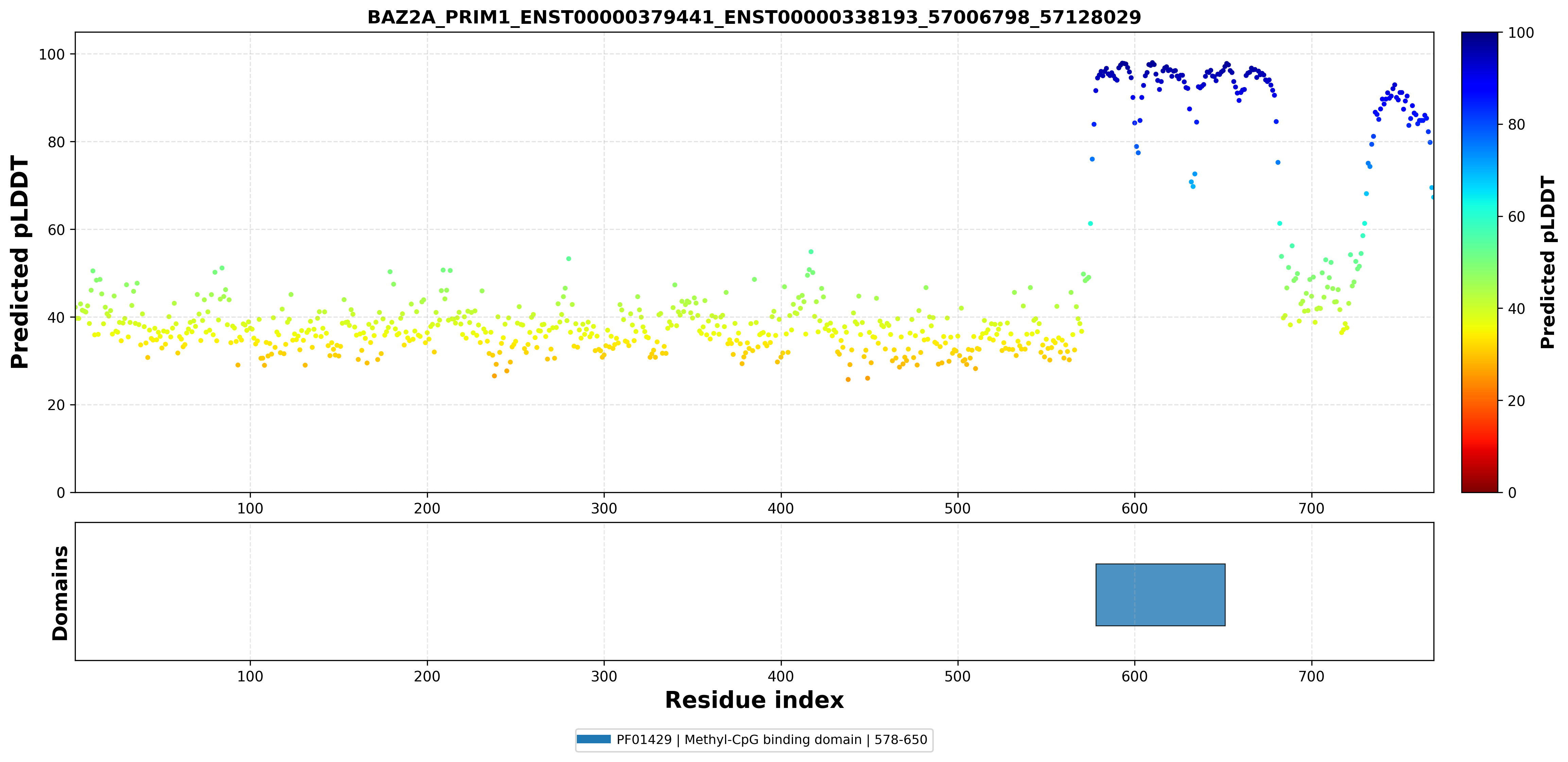The height and width of the screenshot is (762, 1568).
Task: Click the PF01429 legend label text
Action: click(x=772, y=740)
